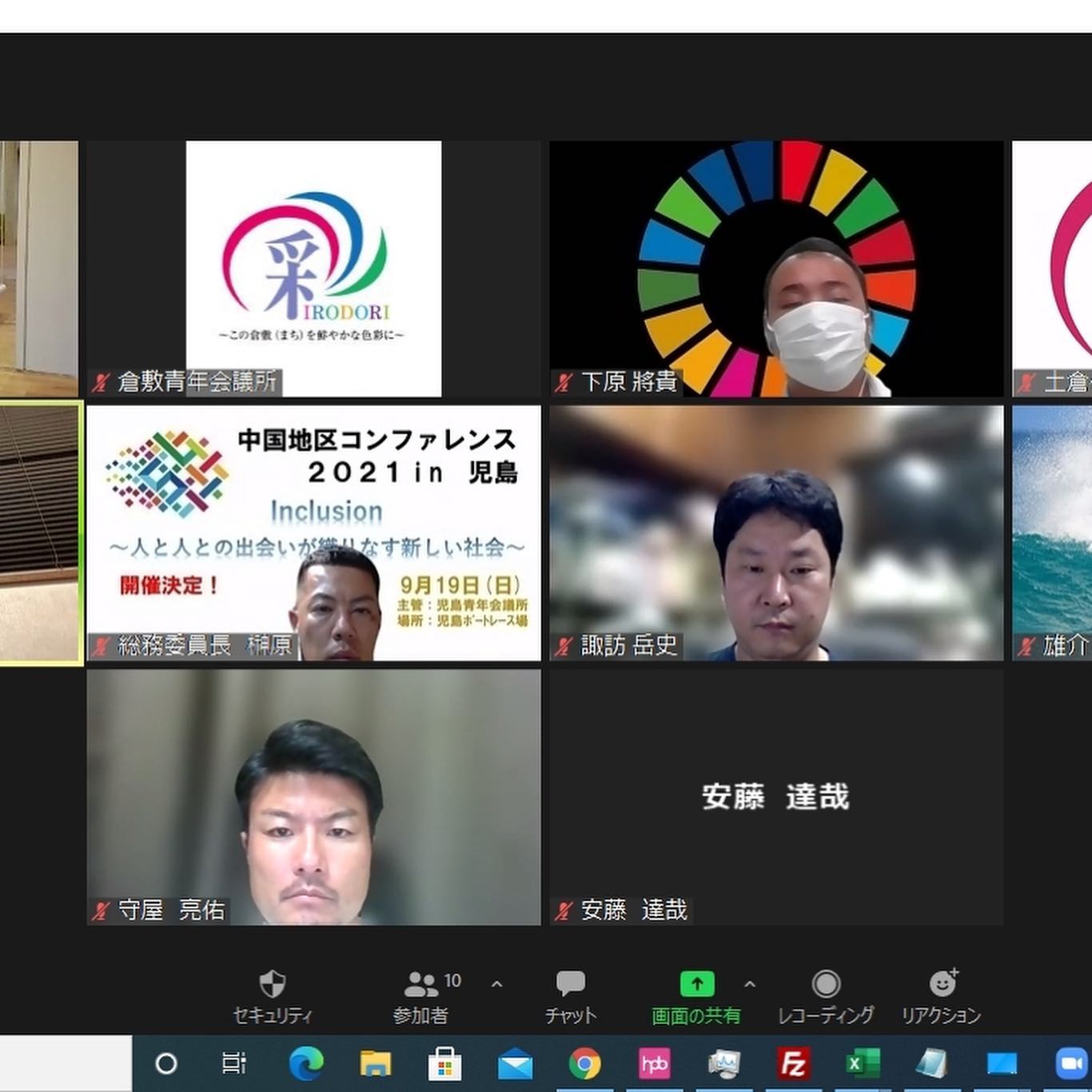
Task: Select the 安藤 達哉 name label at tile bottom
Action: pos(633,910)
